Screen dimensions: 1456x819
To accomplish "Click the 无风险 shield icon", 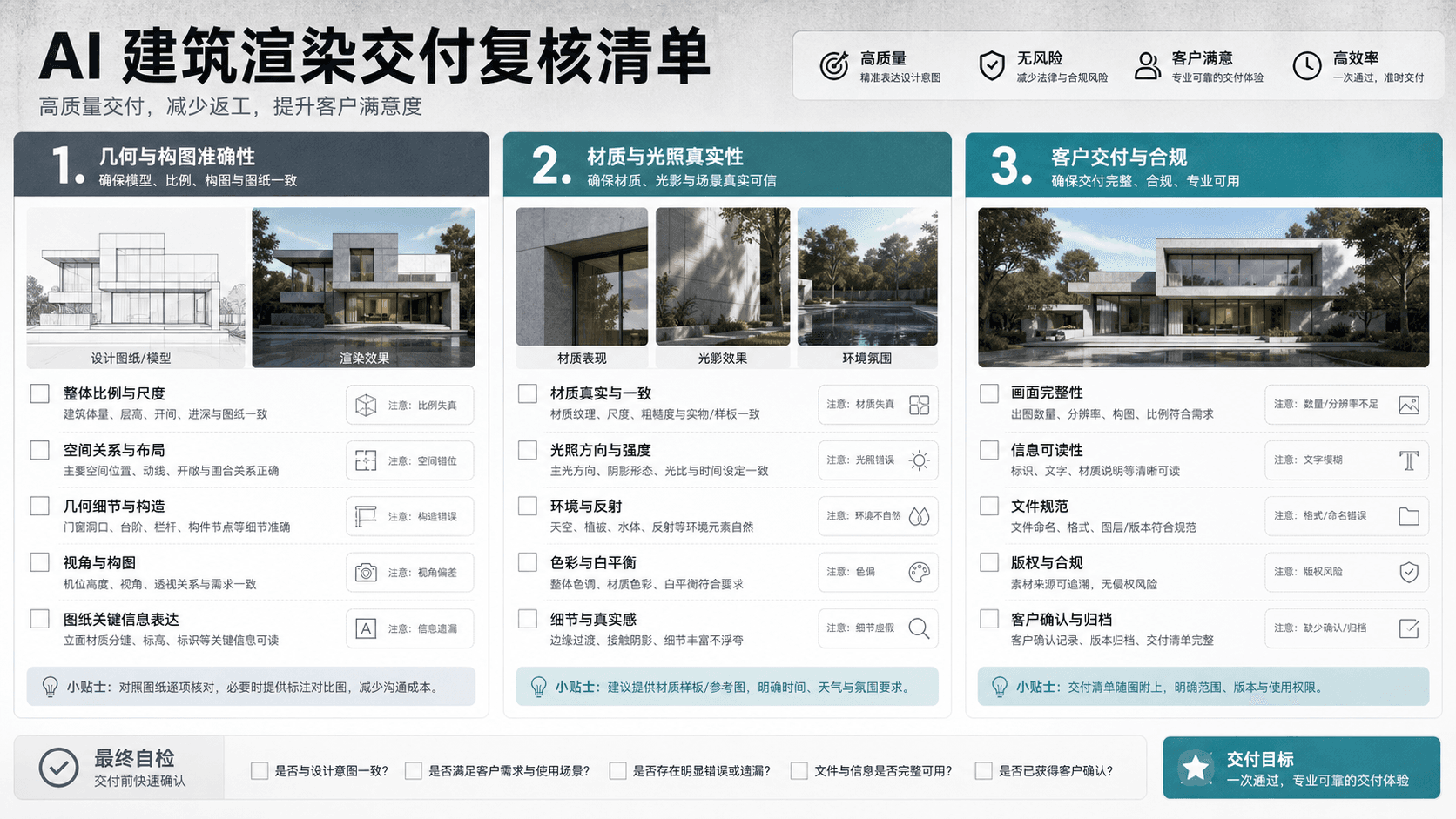I will pyautogui.click(x=991, y=66).
